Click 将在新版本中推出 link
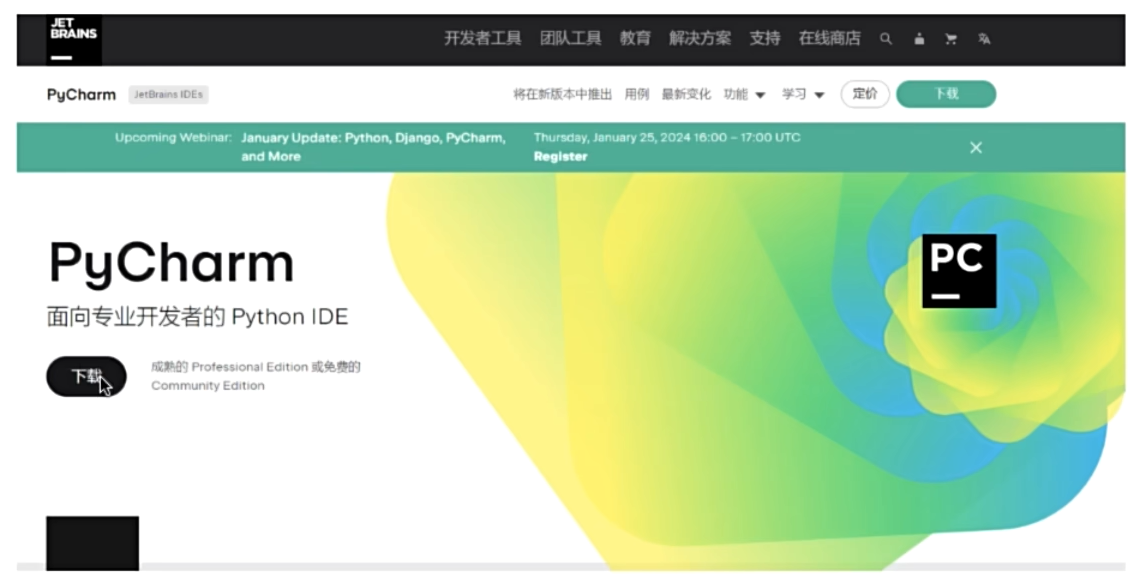Screen dimensions: 1144x580 click(x=563, y=94)
